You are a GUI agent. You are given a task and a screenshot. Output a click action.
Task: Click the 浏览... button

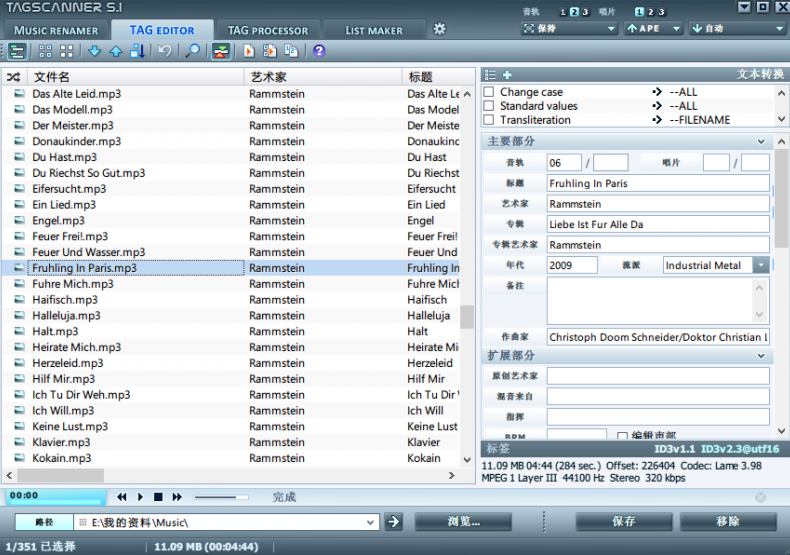(463, 521)
